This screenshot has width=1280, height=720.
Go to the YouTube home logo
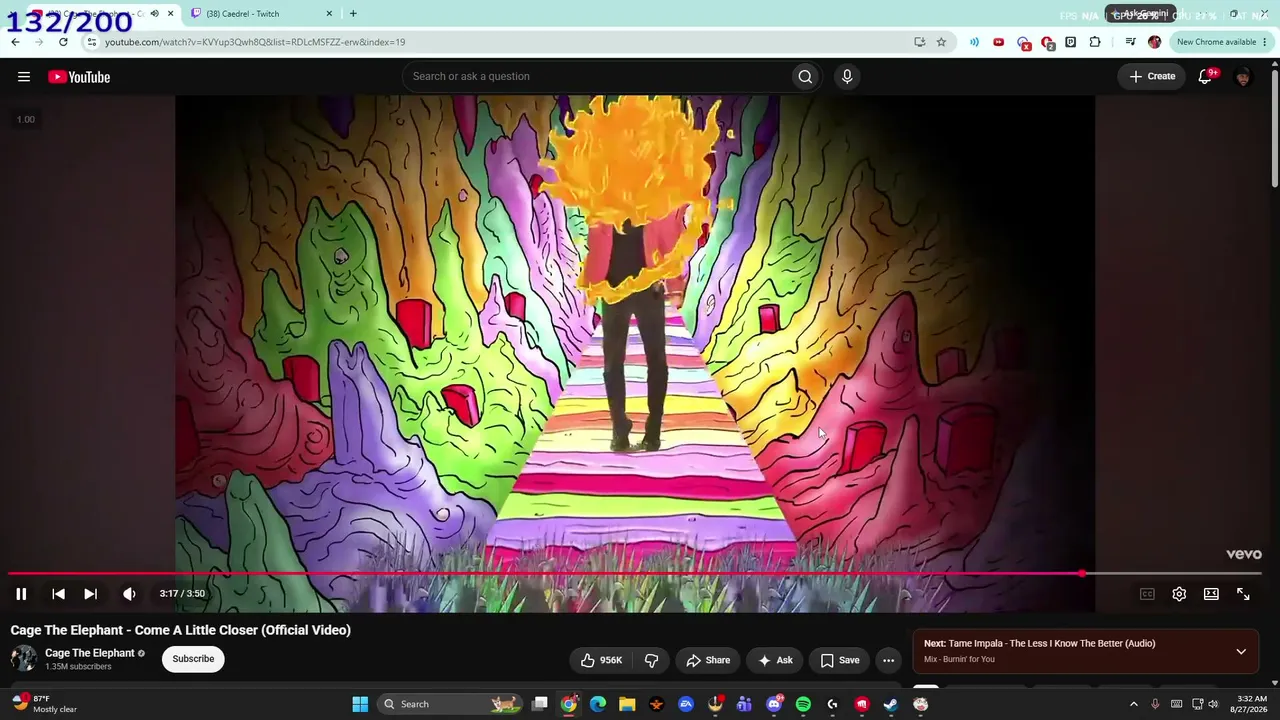point(79,77)
